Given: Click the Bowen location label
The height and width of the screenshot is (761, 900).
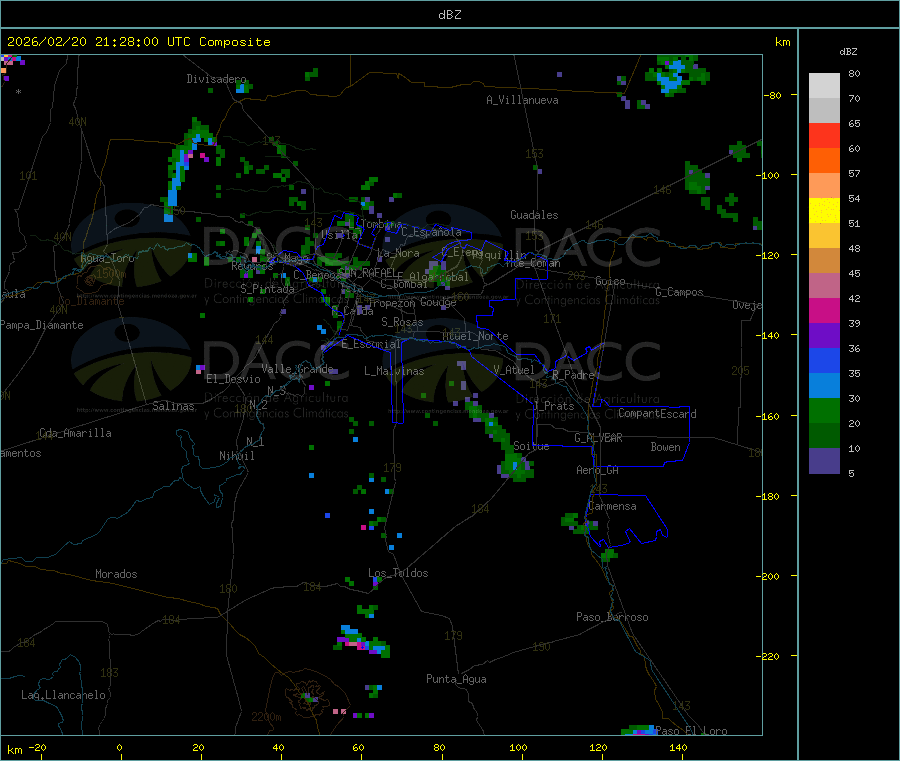Looking at the screenshot, I should 666,447.
